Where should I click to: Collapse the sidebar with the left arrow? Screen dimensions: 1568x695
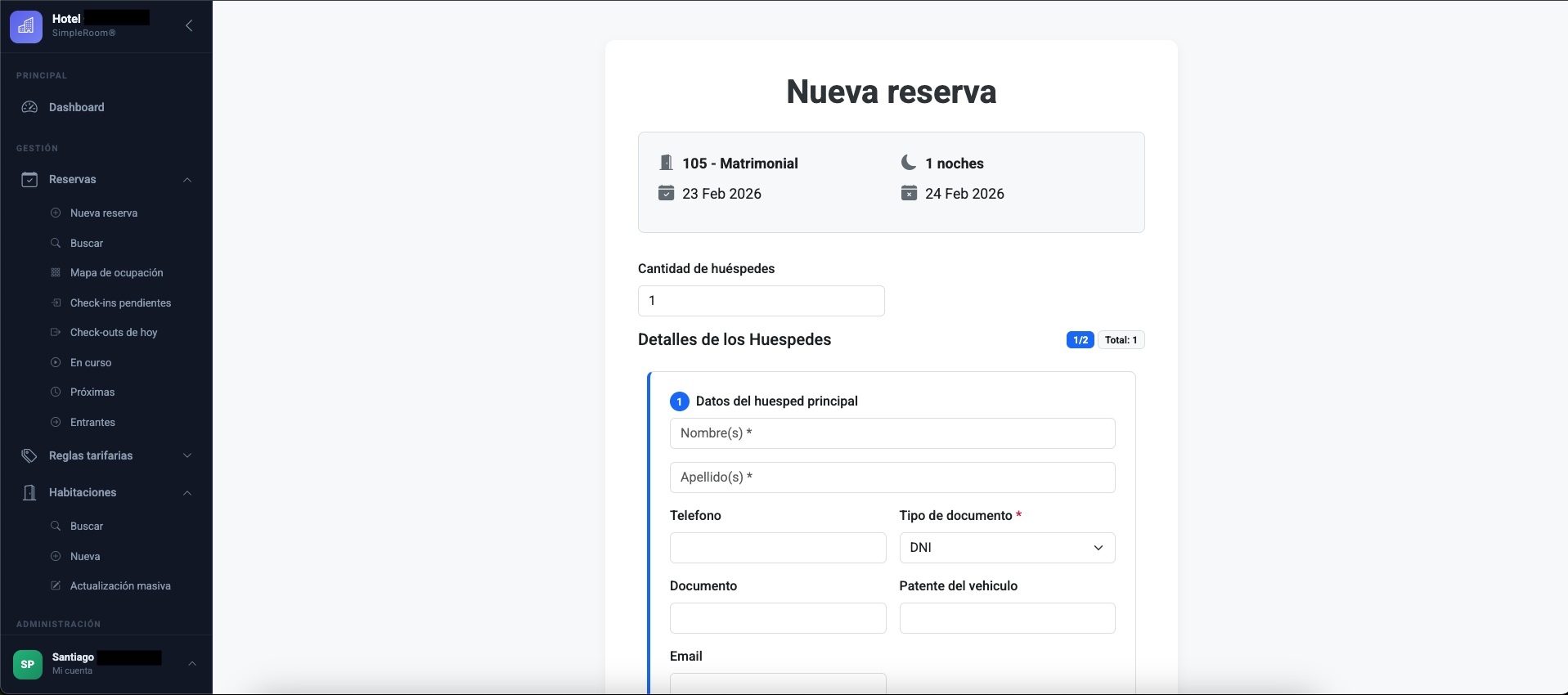click(x=189, y=25)
